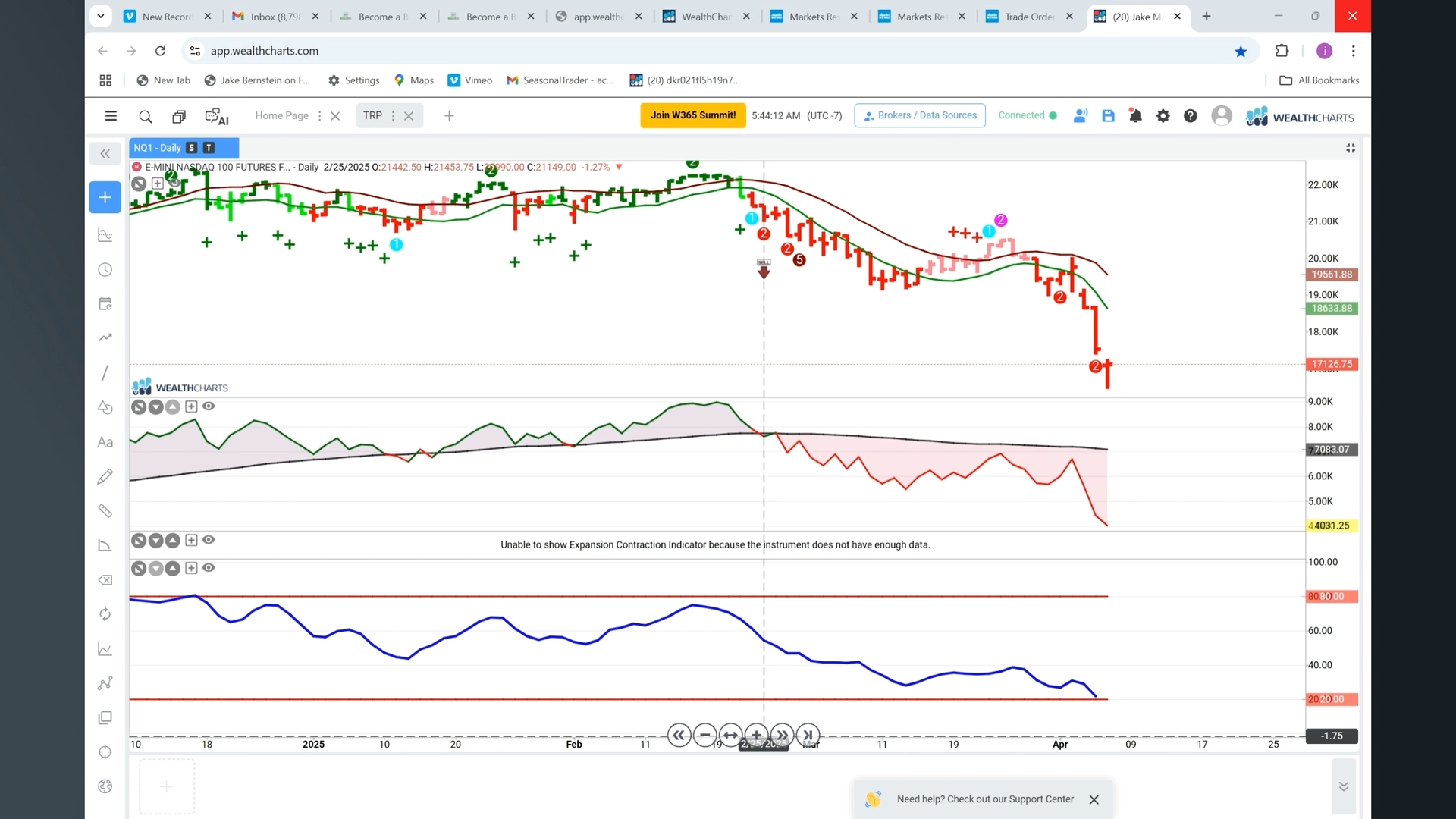Select the node path tool icon
Screen dimensions: 1456x819
pos(105,683)
